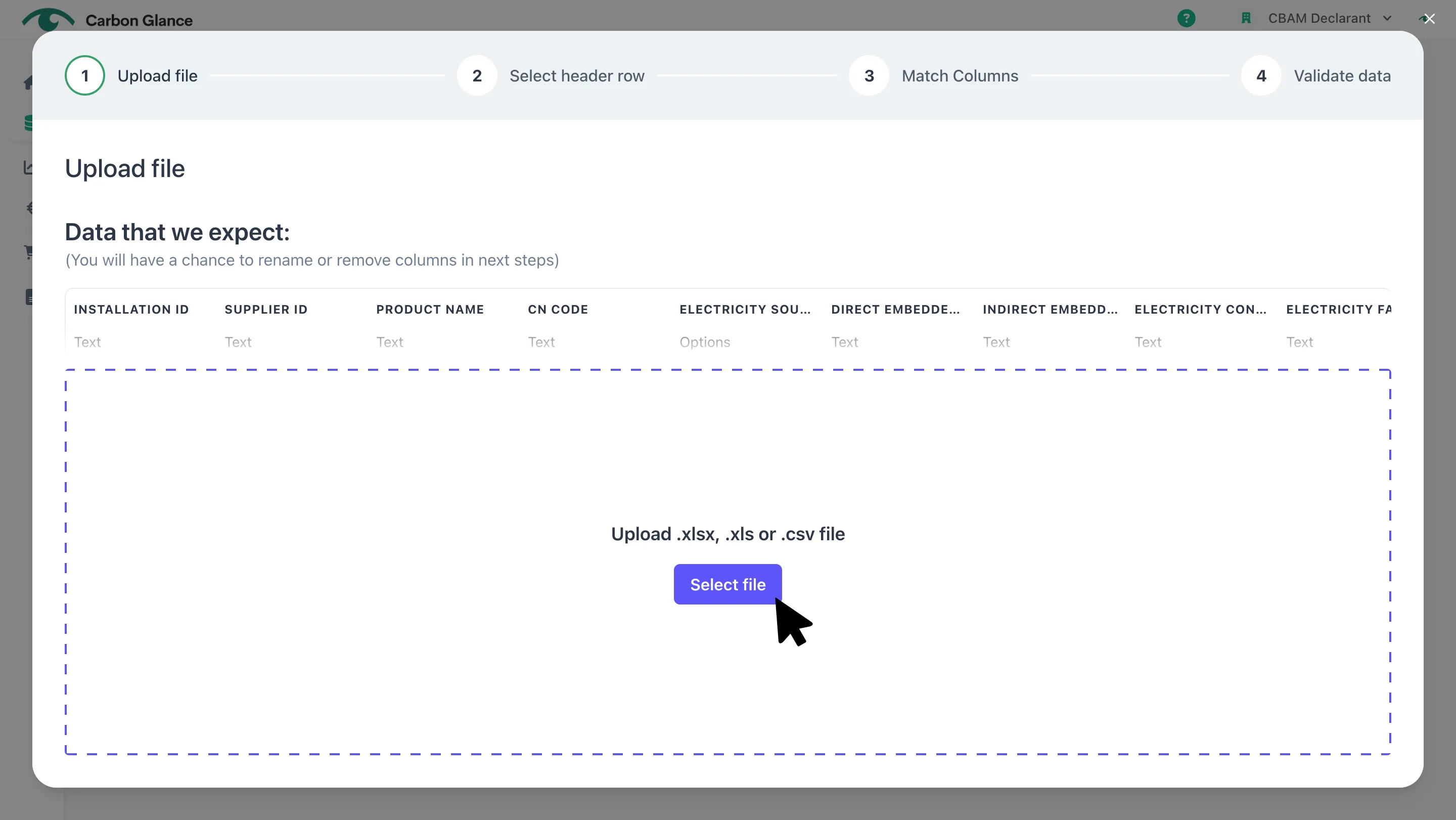Click the Select file button
Screen dimensions: 1456x820
tap(727, 584)
